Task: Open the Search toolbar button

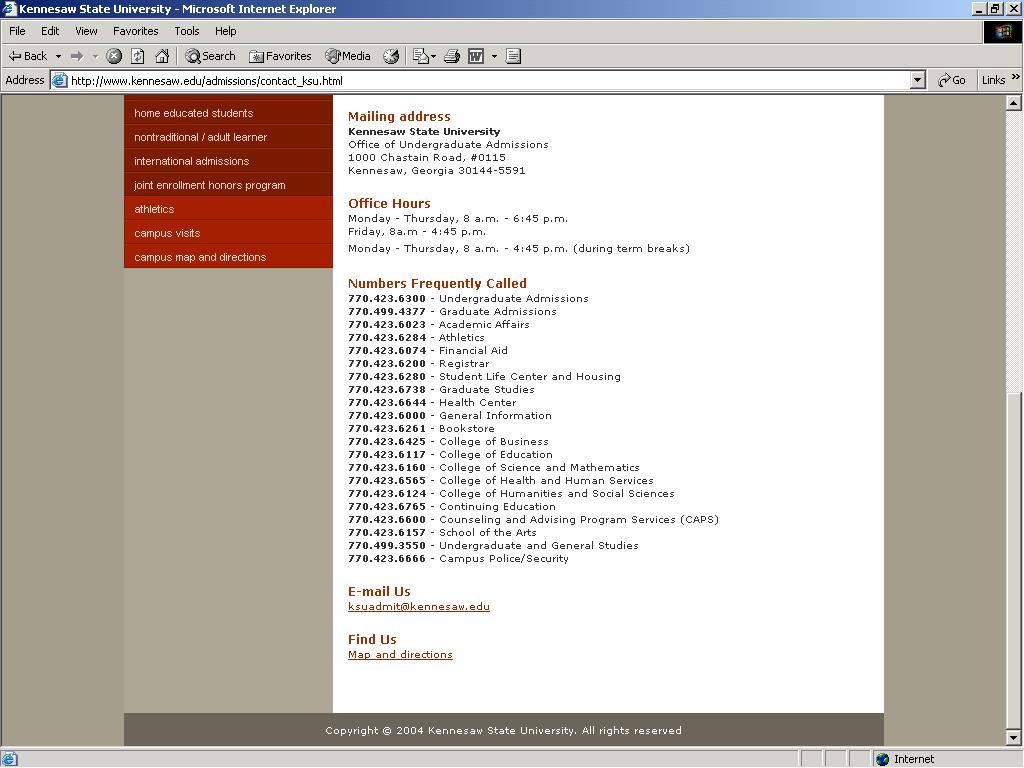Action: click(x=210, y=56)
